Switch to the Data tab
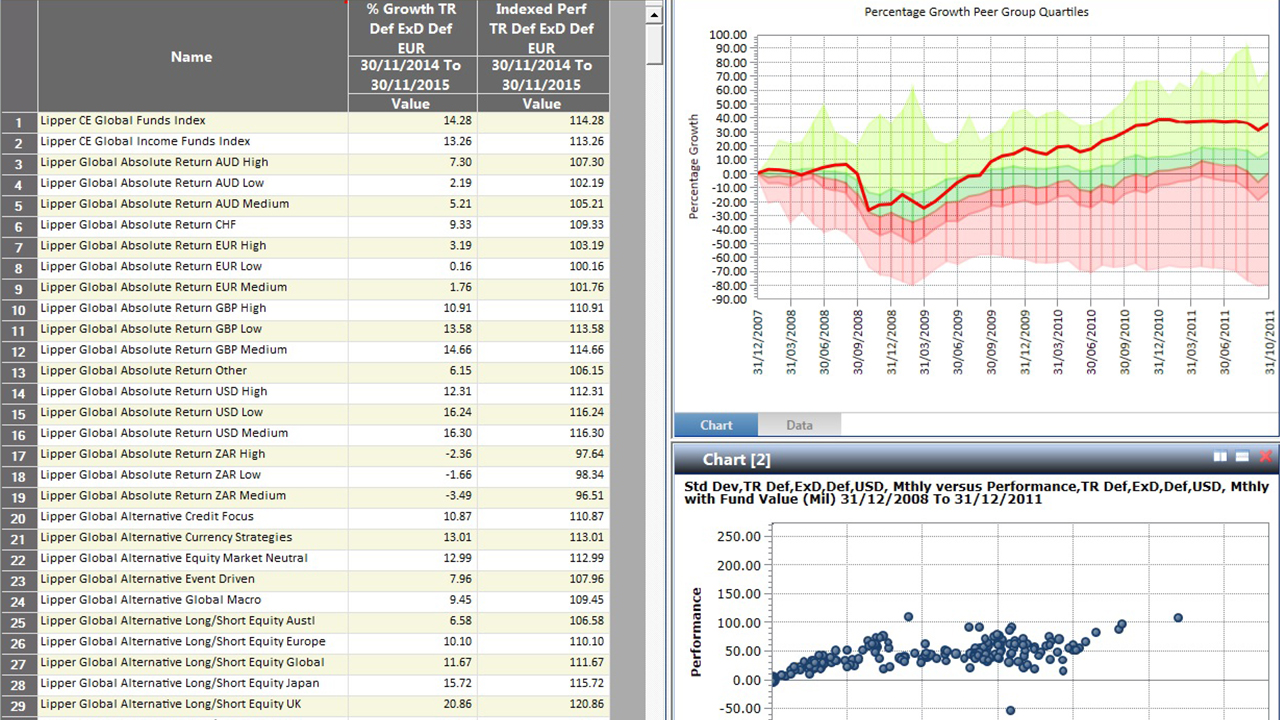Image resolution: width=1280 pixels, height=720 pixels. coord(799,425)
